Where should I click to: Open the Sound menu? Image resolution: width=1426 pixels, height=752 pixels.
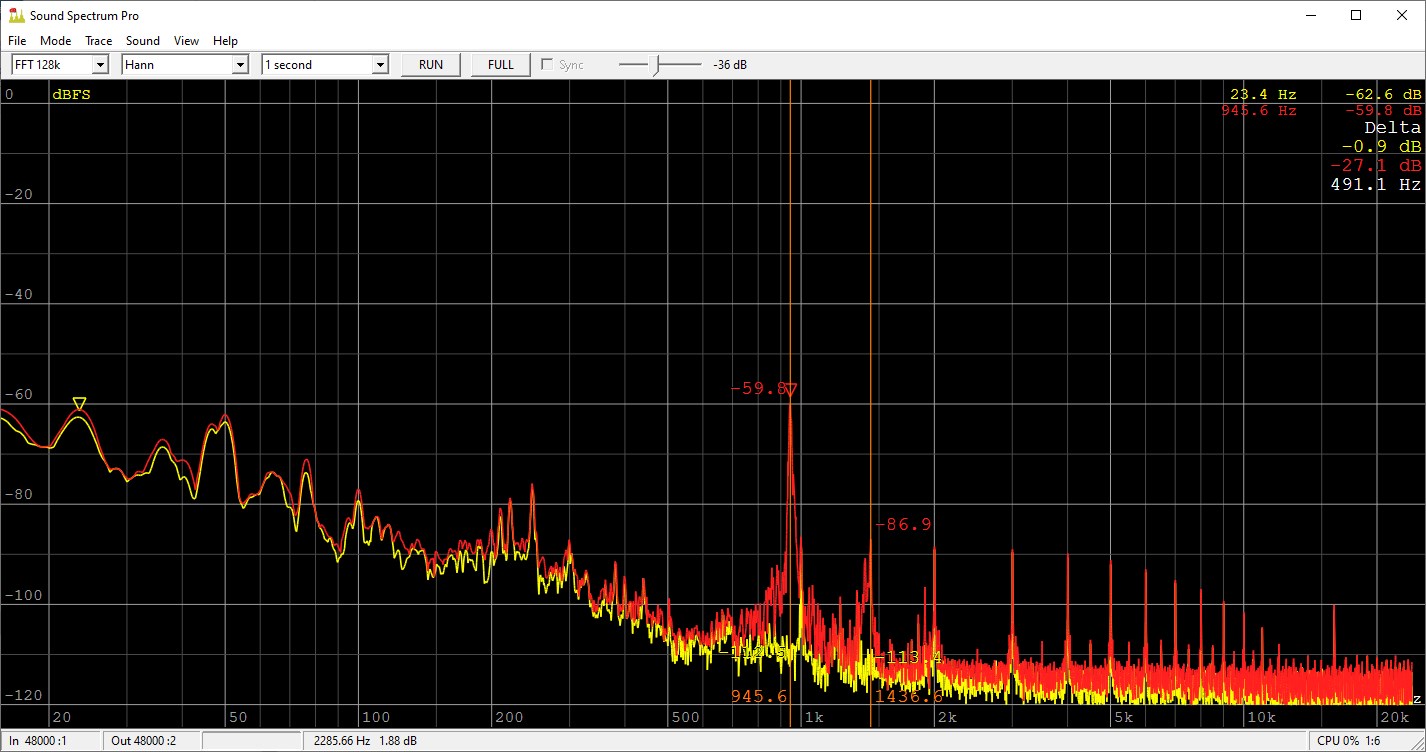(142, 40)
